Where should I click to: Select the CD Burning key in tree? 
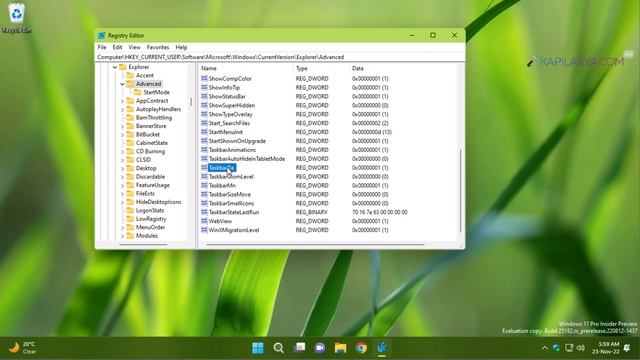[150, 151]
